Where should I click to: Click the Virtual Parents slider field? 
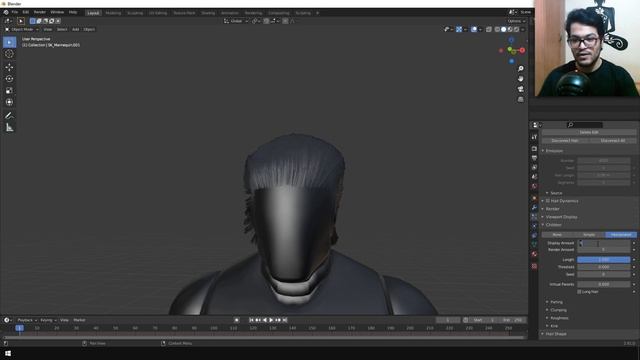tap(604, 284)
